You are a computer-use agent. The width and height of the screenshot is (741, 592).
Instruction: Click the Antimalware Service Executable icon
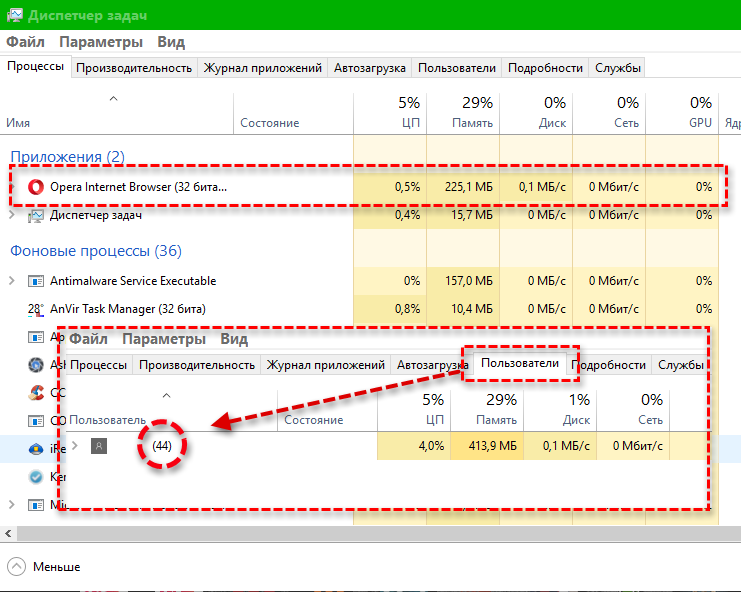(35, 281)
